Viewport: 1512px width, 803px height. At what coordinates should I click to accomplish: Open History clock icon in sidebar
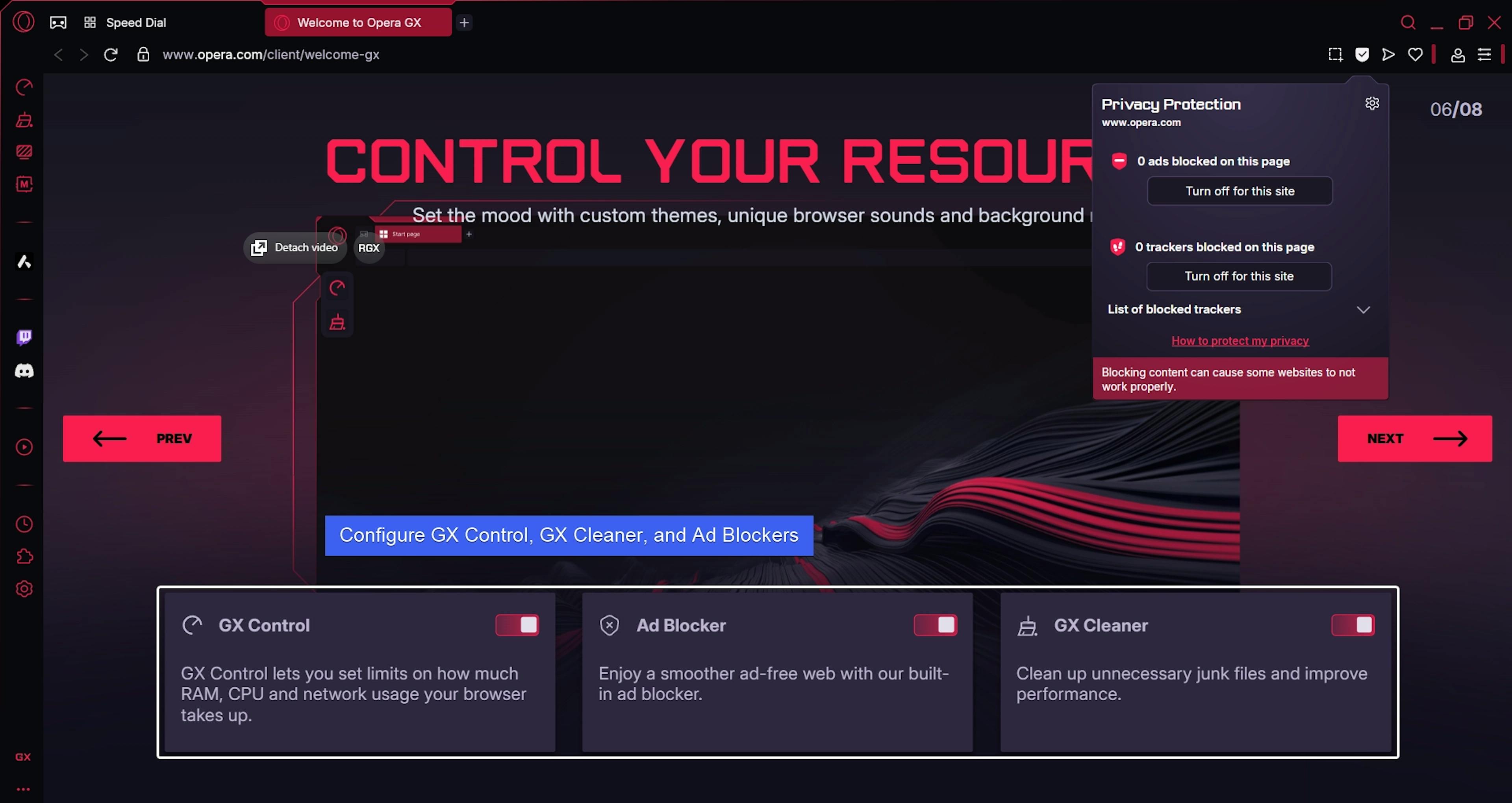coord(24,524)
